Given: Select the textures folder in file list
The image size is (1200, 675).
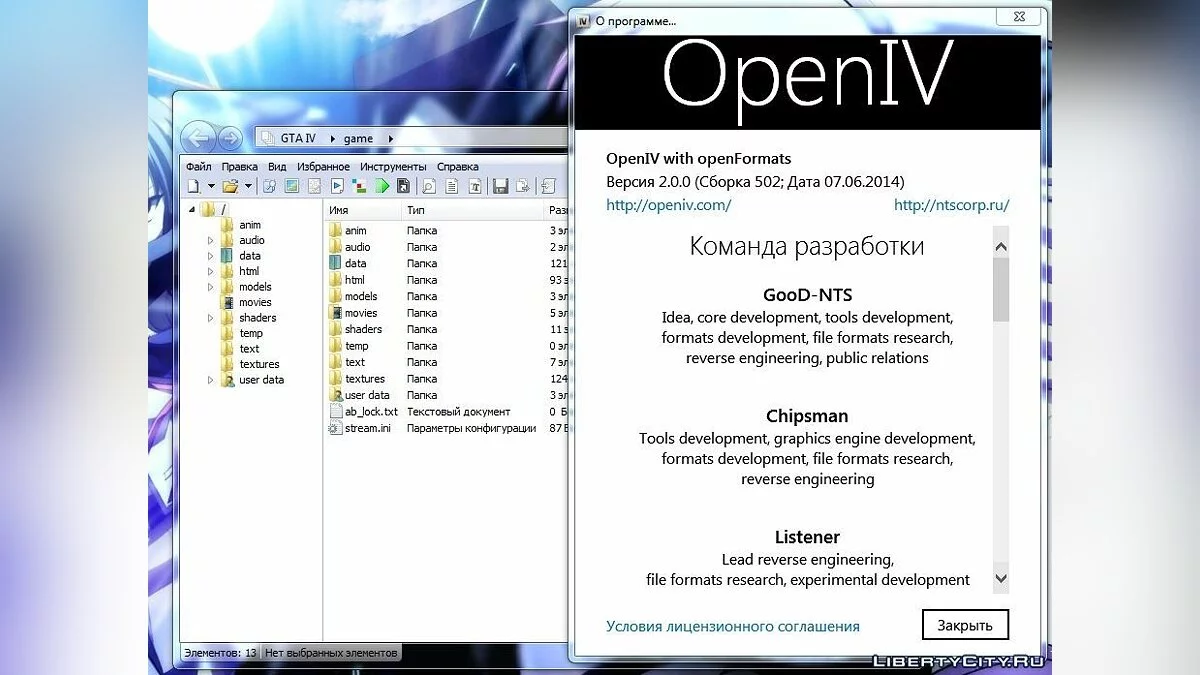Looking at the screenshot, I should click(364, 379).
